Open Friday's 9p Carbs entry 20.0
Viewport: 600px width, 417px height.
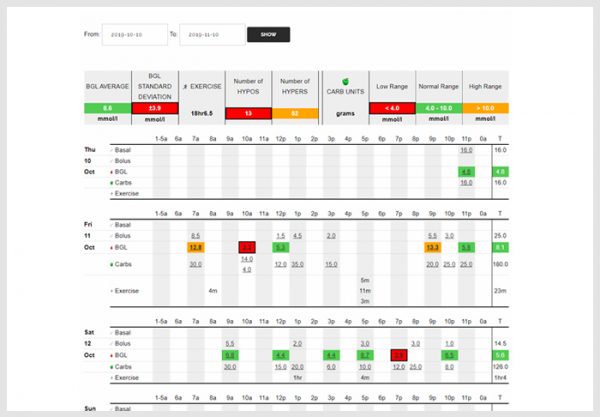[432, 264]
